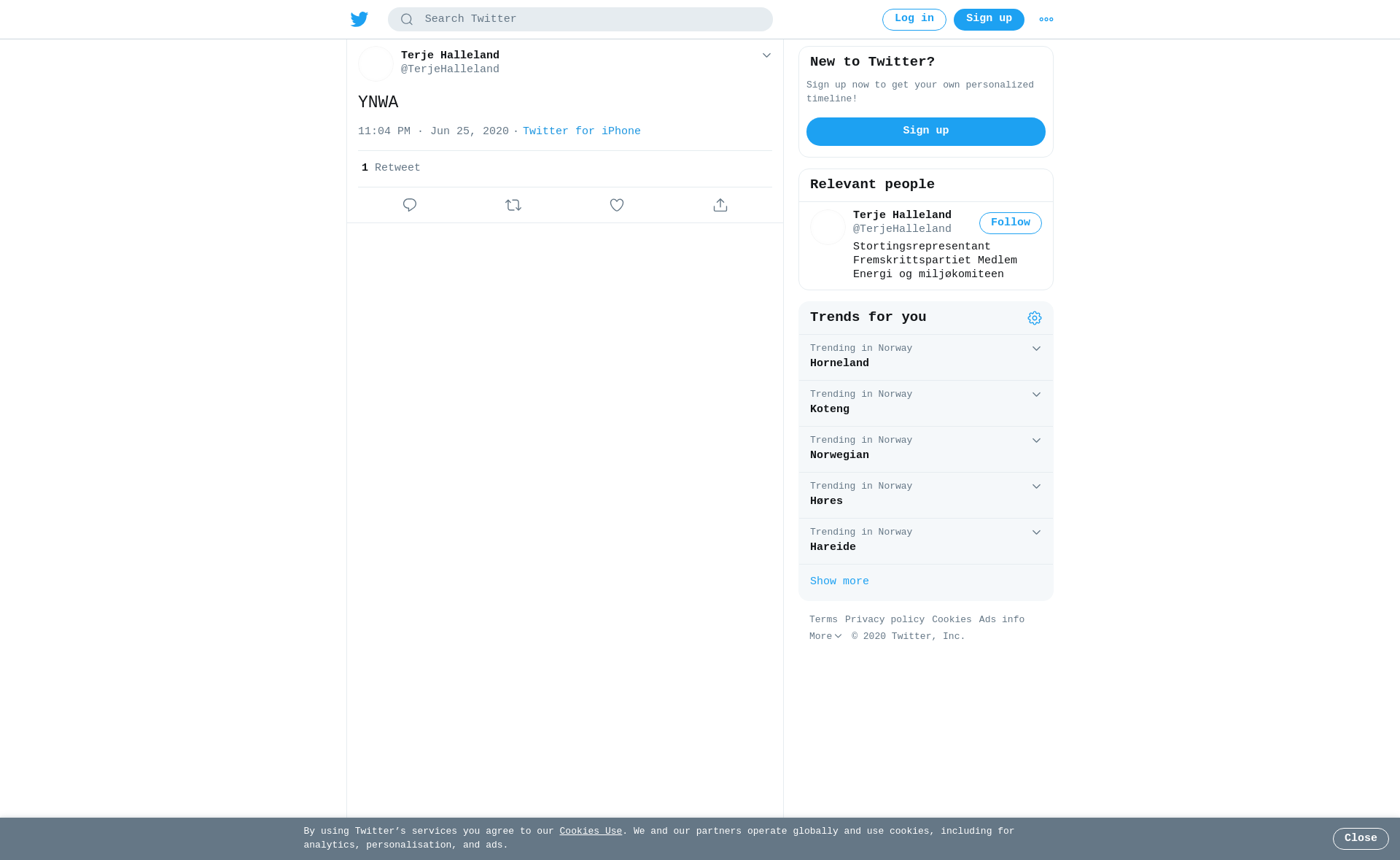Image resolution: width=1400 pixels, height=860 pixels.
Task: Click the search magnifier icon
Action: click(x=407, y=20)
